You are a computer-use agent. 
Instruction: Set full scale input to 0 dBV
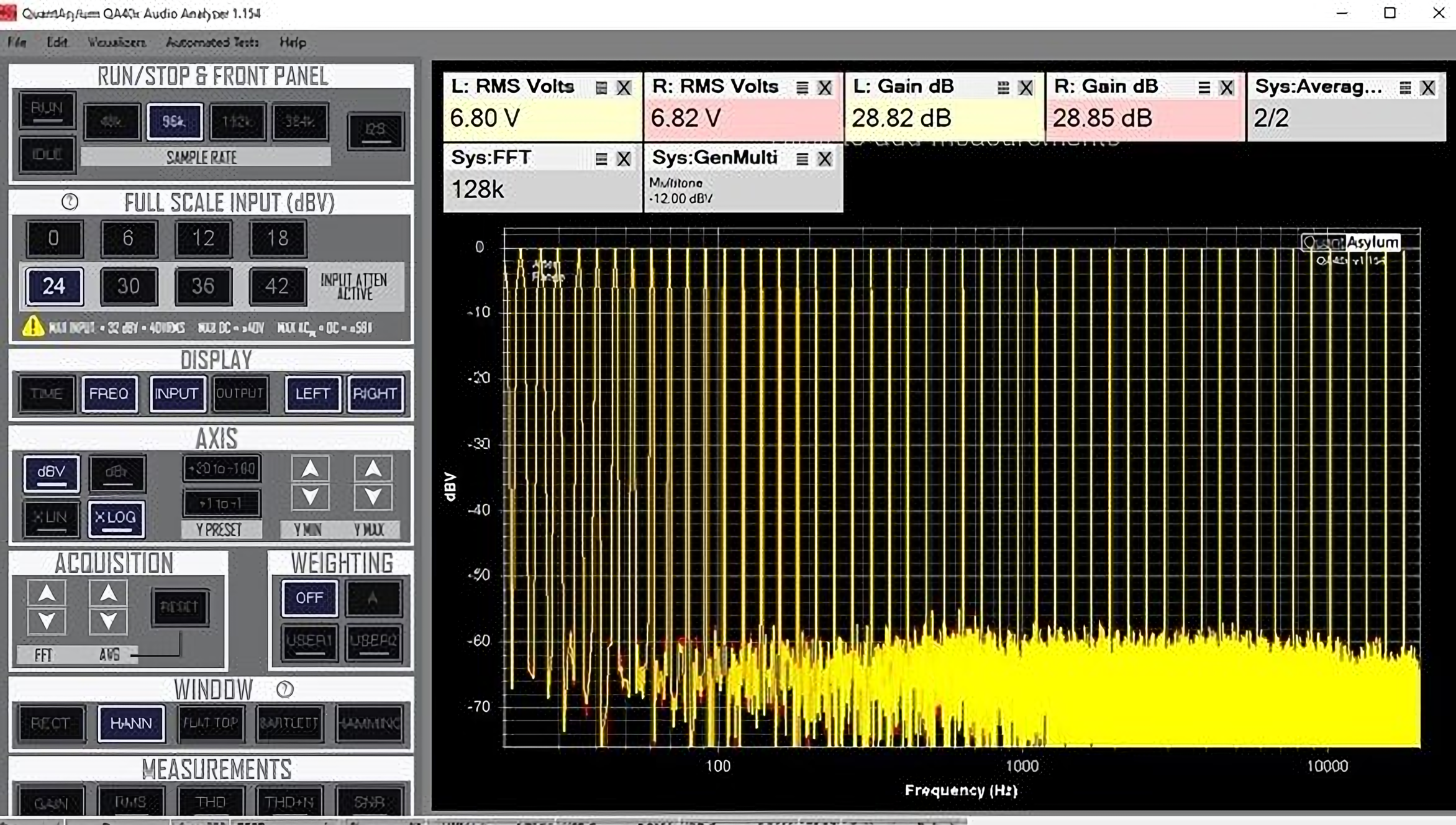click(54, 238)
